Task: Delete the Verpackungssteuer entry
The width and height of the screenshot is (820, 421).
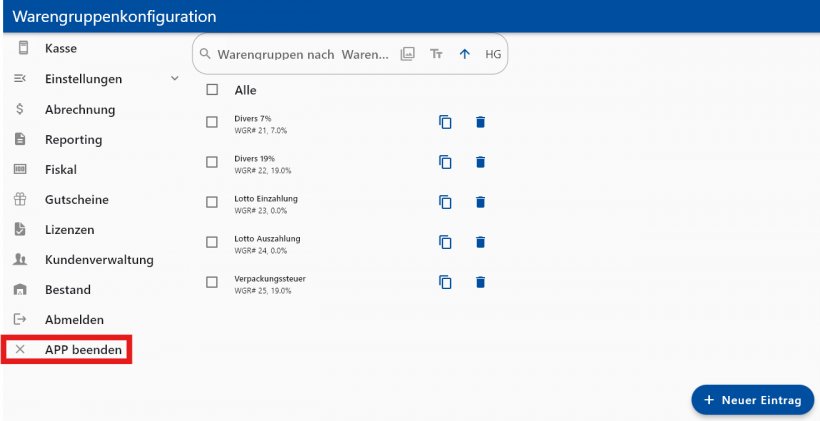Action: [480, 282]
